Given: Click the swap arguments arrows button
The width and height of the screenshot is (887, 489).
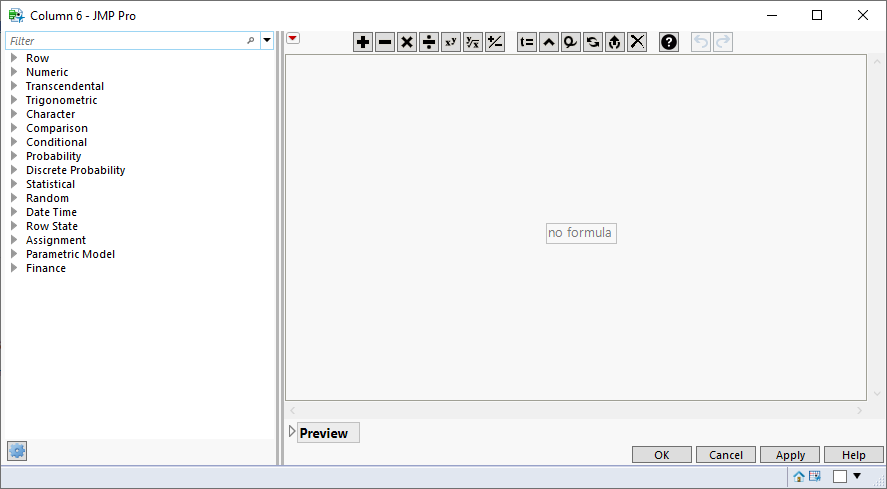Looking at the screenshot, I should coord(593,42).
